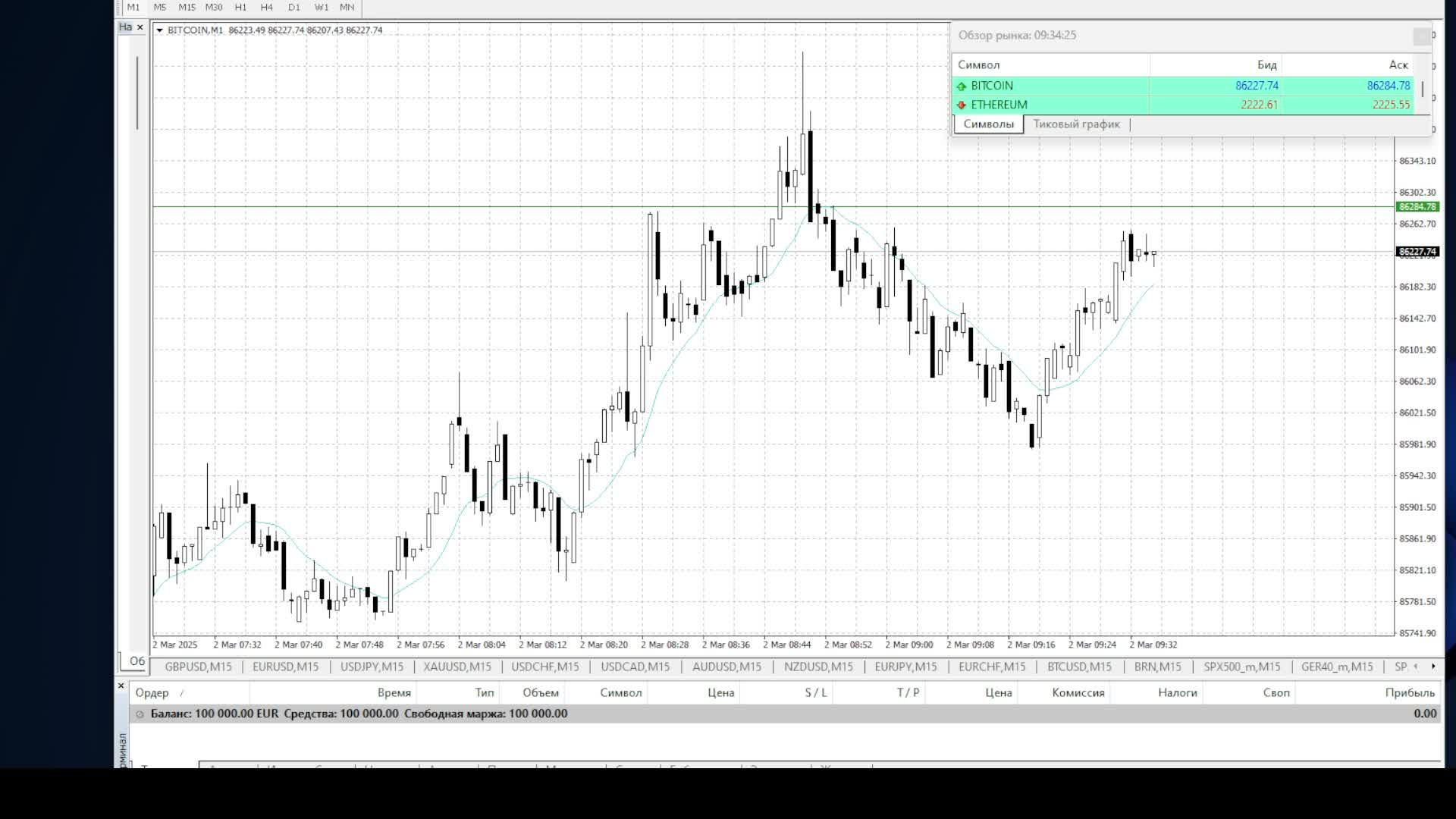Open the BITCOIN,M1 chart dropdown triangle
Viewport: 1456px width, 819px height.
click(x=159, y=30)
